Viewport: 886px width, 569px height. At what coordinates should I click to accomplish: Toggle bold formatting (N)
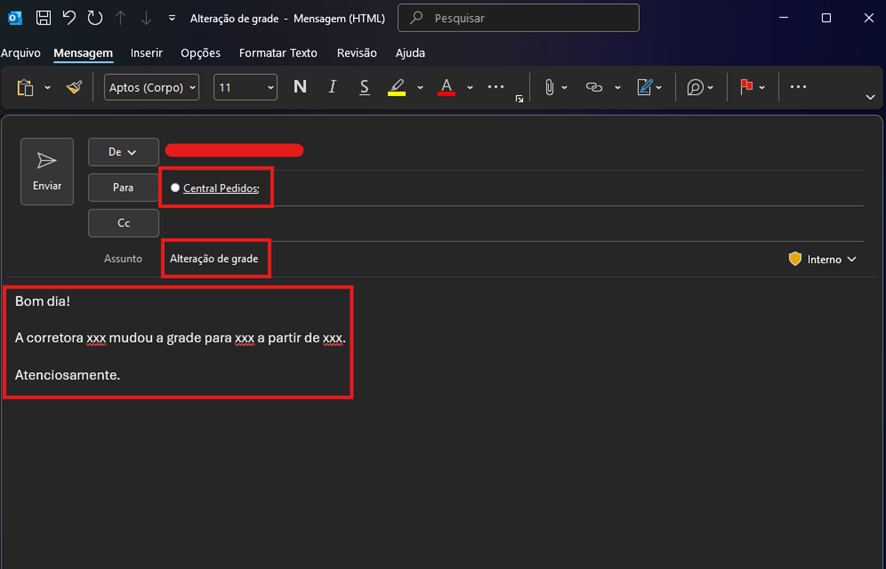[x=300, y=88]
